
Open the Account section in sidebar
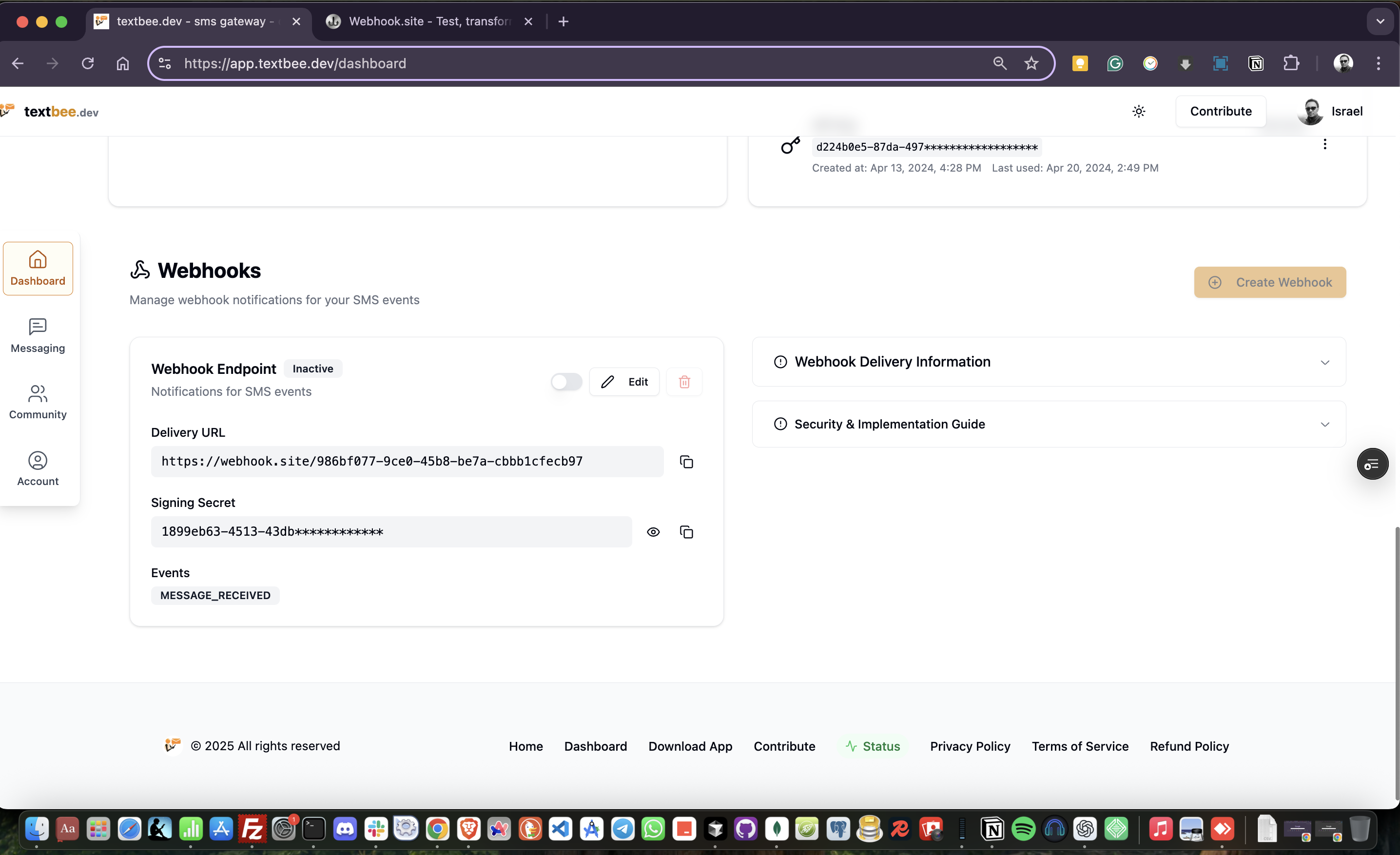pyautogui.click(x=38, y=468)
